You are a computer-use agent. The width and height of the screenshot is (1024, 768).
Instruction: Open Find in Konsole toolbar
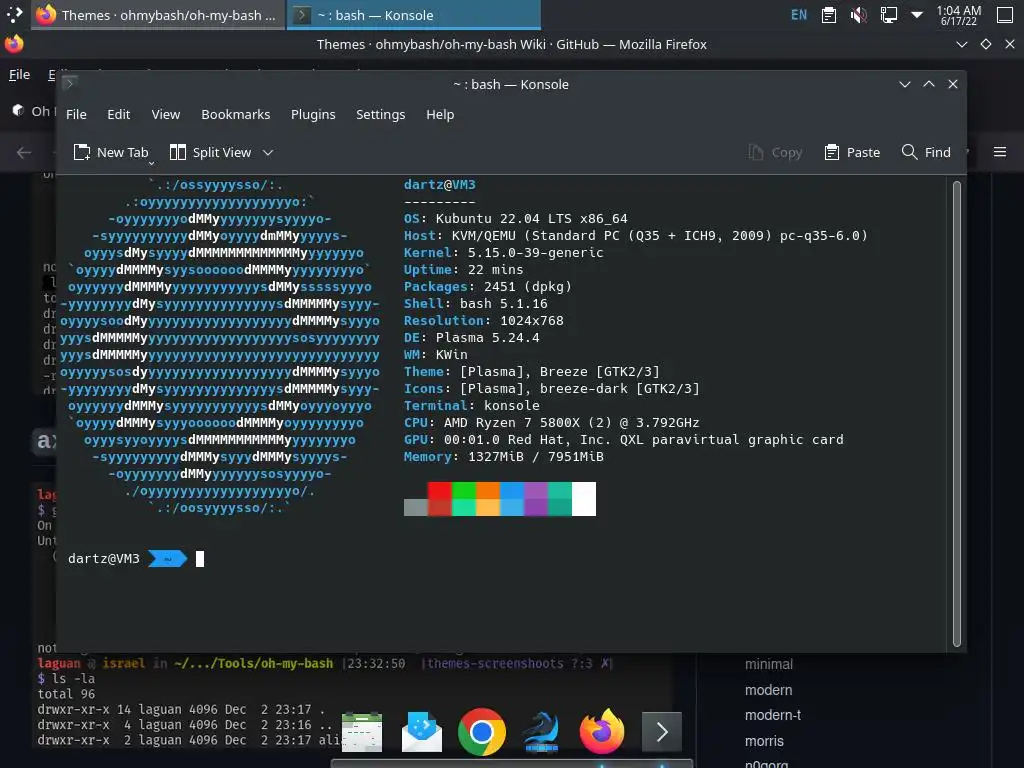click(x=926, y=152)
